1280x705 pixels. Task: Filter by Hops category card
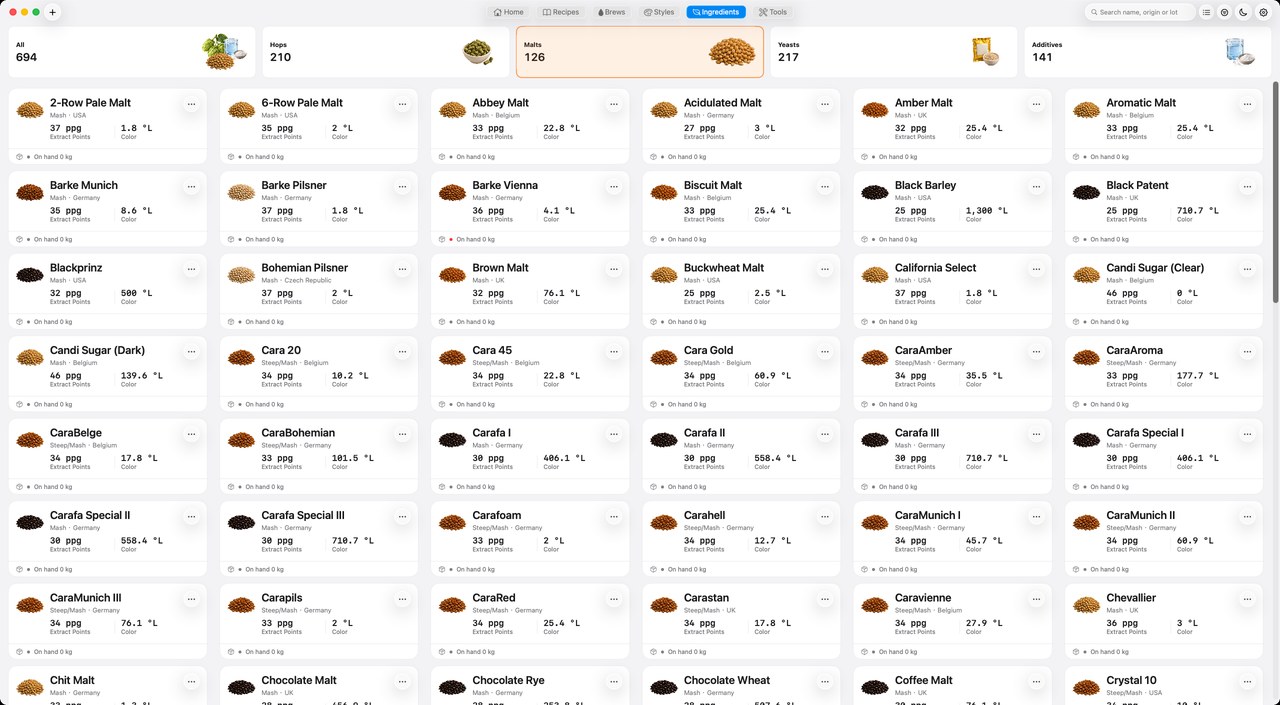386,52
